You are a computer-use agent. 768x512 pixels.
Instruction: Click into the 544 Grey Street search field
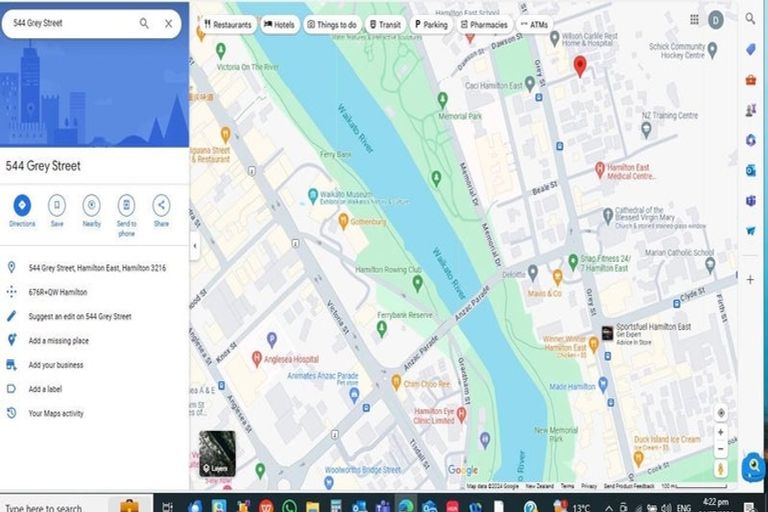pos(70,23)
